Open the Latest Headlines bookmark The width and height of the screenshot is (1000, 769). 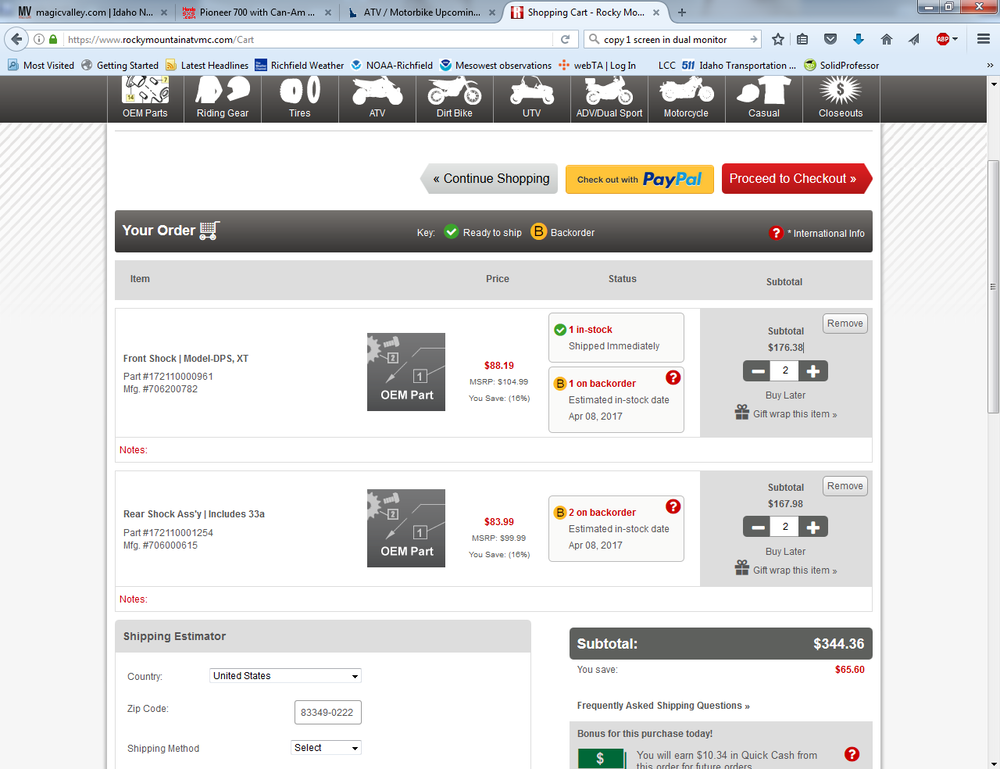pos(207,66)
